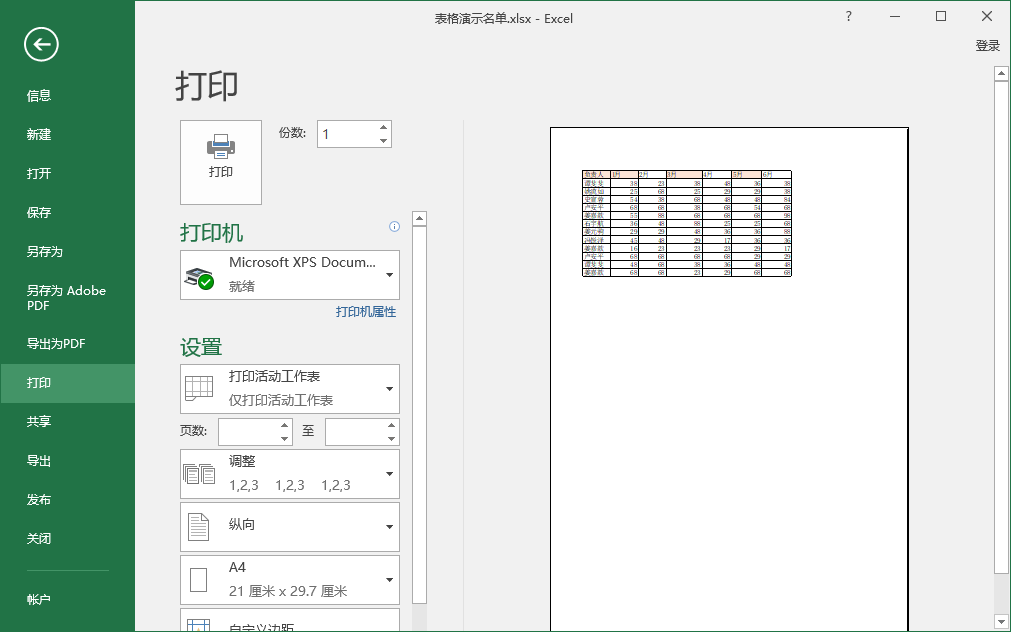Click the portrait page icon beside 纵向

(x=199, y=527)
